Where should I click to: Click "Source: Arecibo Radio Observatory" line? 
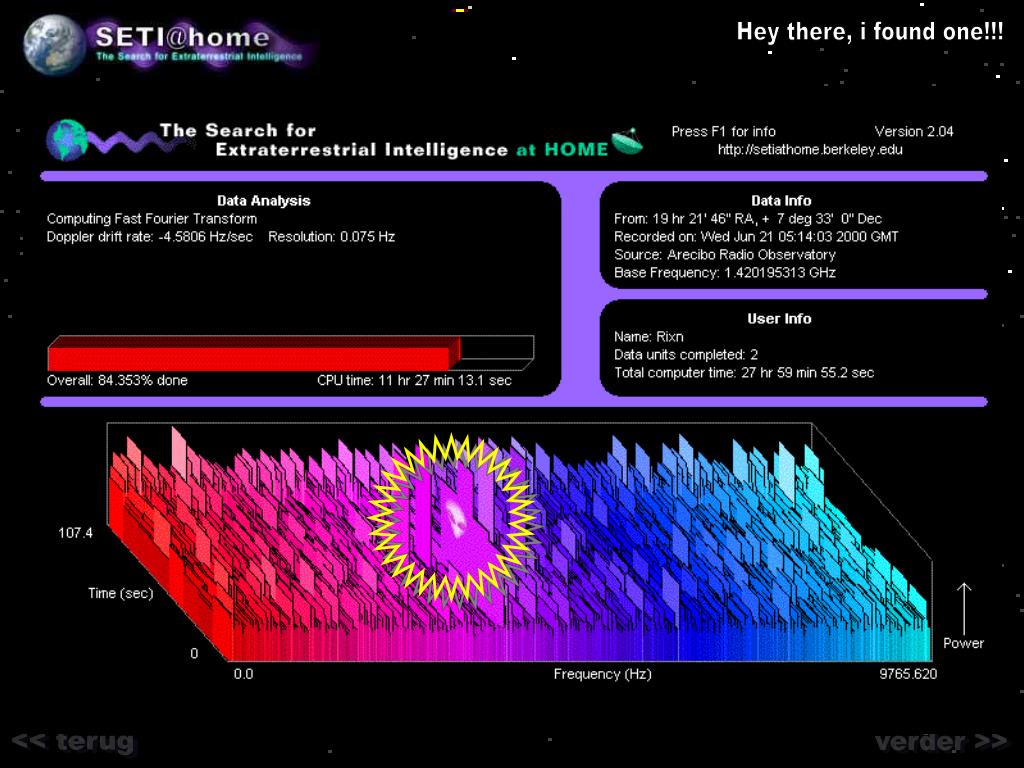[724, 255]
